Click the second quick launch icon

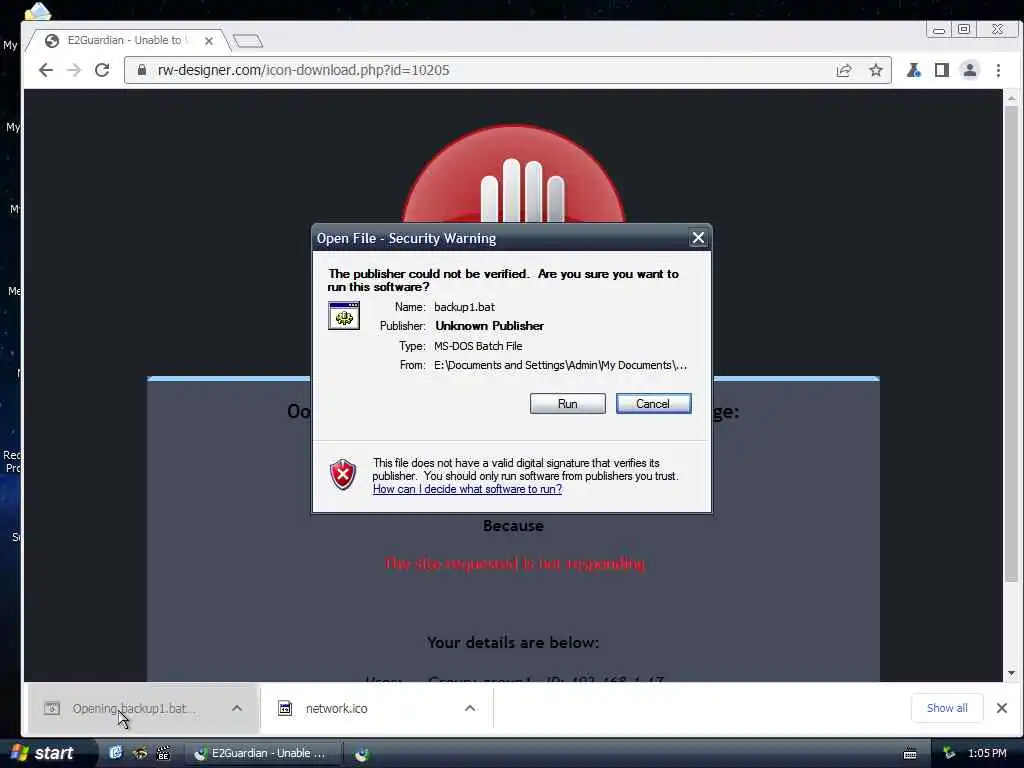pyautogui.click(x=140, y=753)
